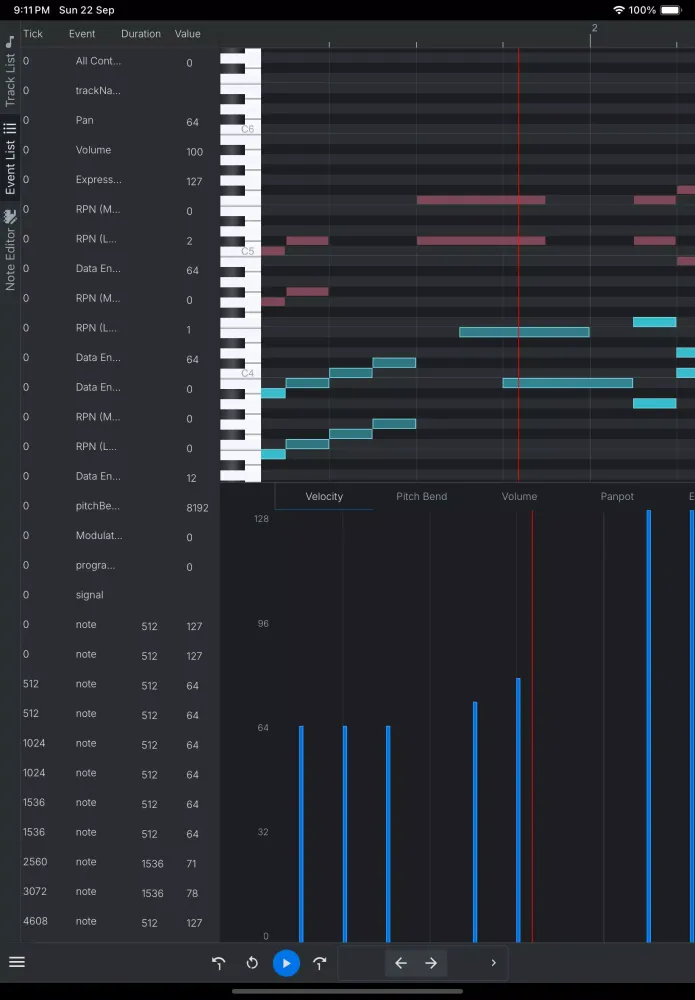The height and width of the screenshot is (1000, 695).
Task: Select the first velocity bar at level 64
Action: [x=302, y=834]
